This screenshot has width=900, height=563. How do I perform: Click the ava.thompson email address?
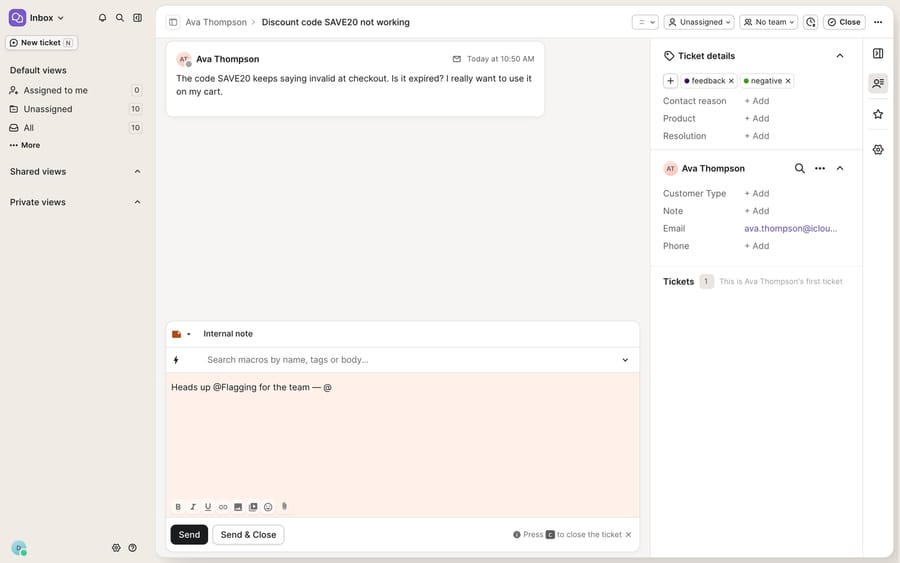[790, 228]
